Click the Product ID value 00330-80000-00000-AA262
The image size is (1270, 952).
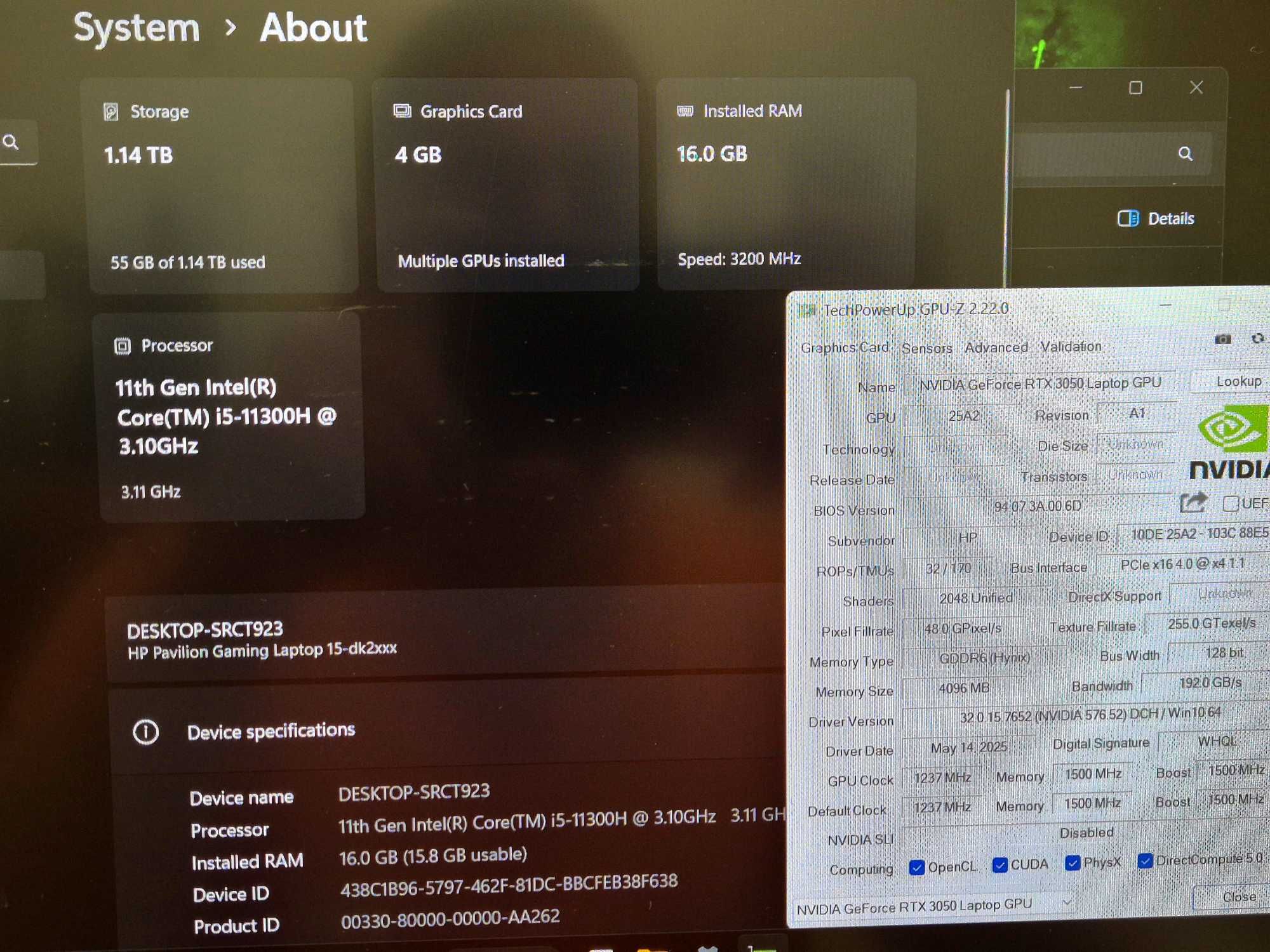(450, 918)
